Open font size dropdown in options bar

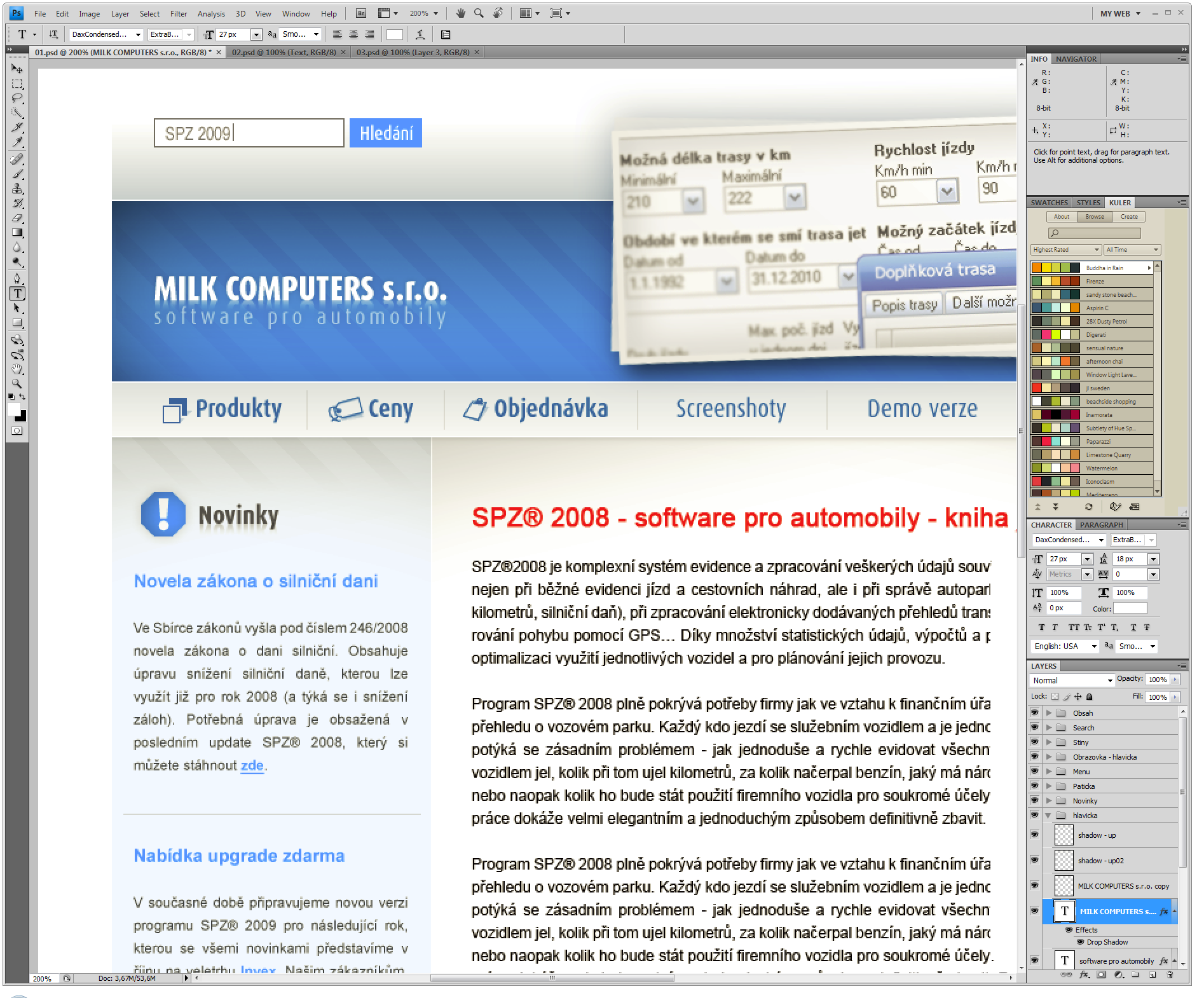pos(256,35)
